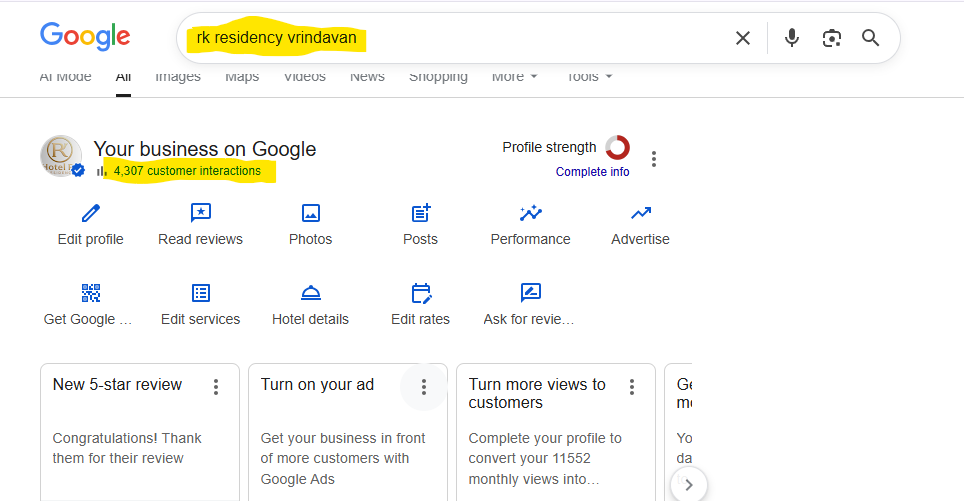The width and height of the screenshot is (964, 501).
Task: Expand the Tools dropdown
Action: tap(589, 77)
